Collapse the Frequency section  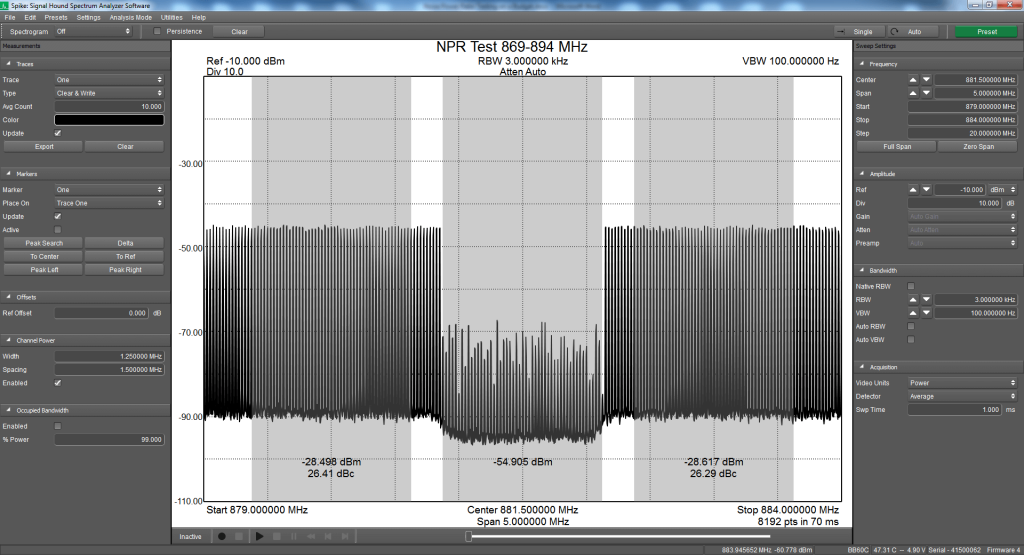tap(861, 64)
